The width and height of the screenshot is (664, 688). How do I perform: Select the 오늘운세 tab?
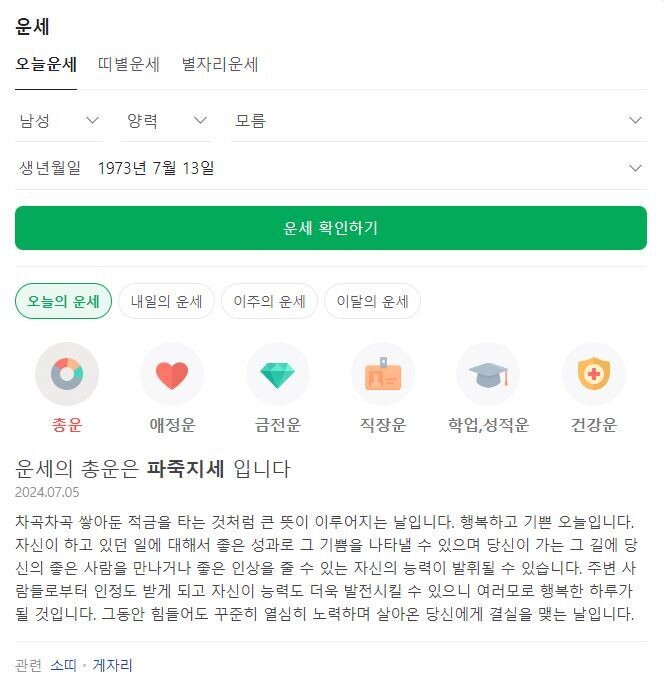46,64
